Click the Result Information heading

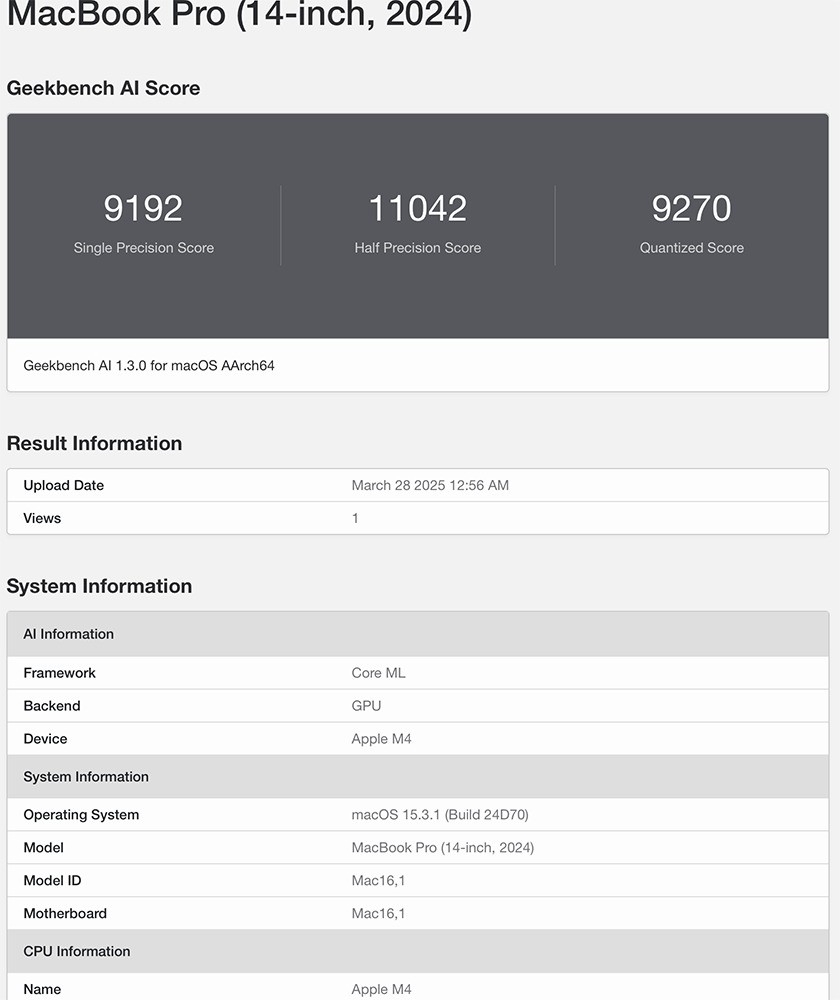point(94,444)
